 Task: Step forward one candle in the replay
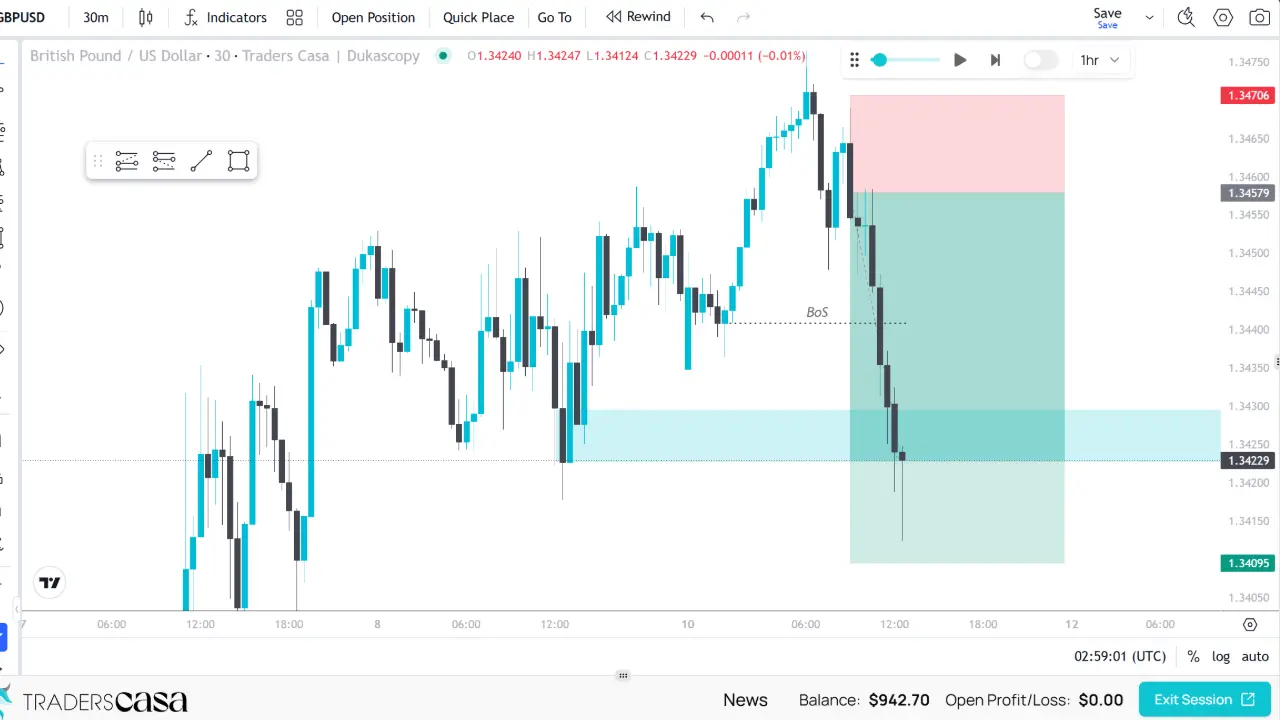[x=995, y=60]
